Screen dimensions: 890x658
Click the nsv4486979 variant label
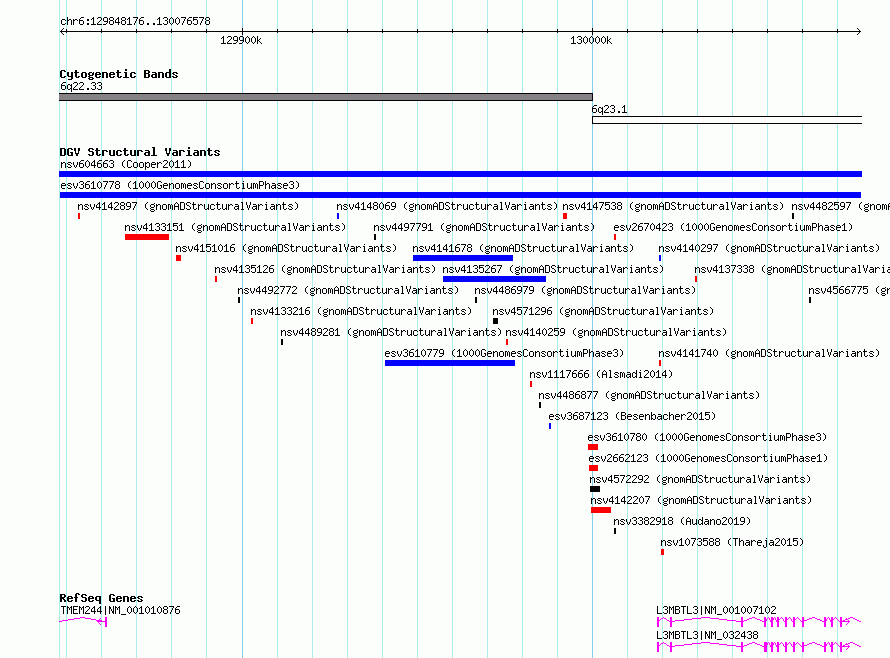[585, 290]
